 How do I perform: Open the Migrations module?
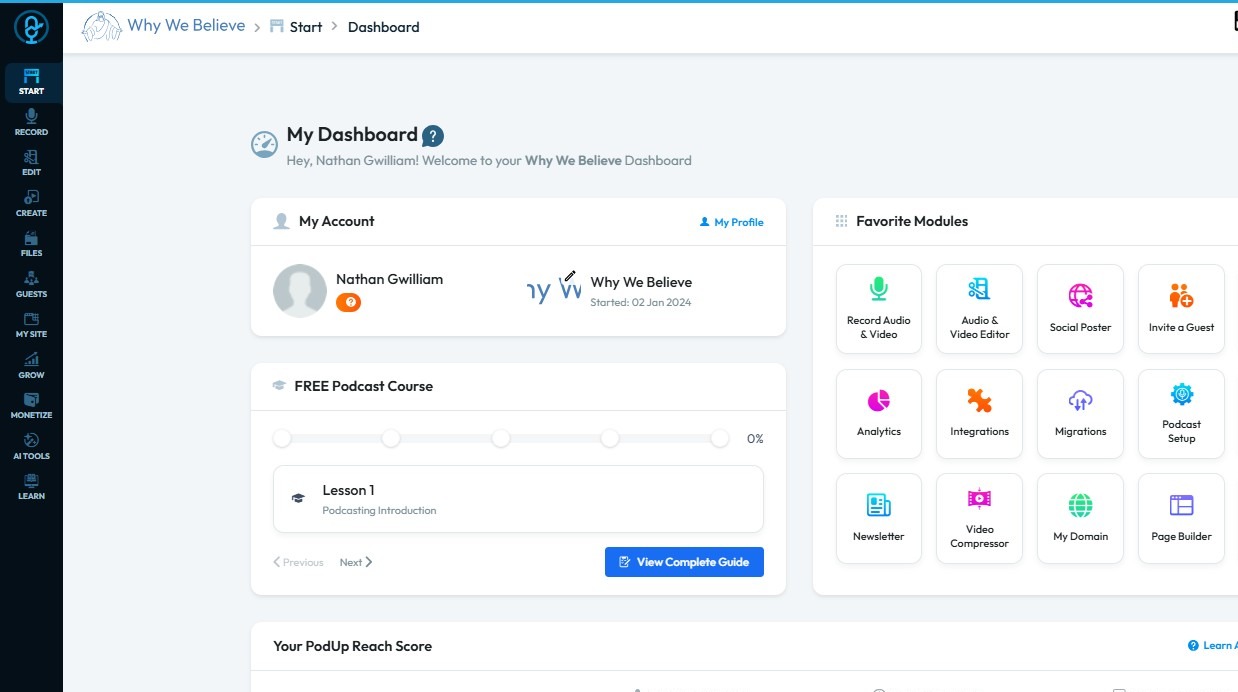pos(1080,414)
